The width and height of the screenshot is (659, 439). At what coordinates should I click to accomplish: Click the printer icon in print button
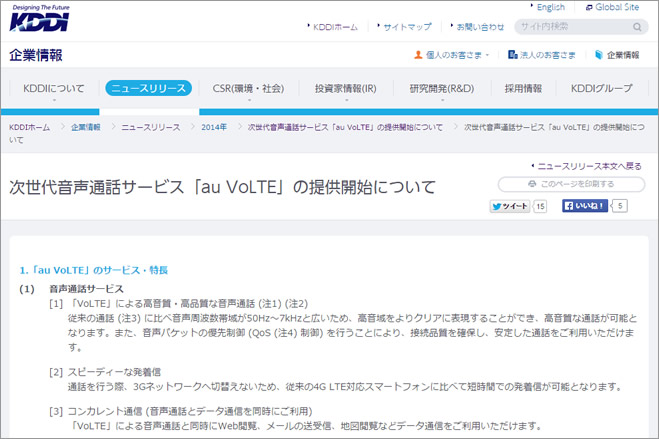coord(532,184)
